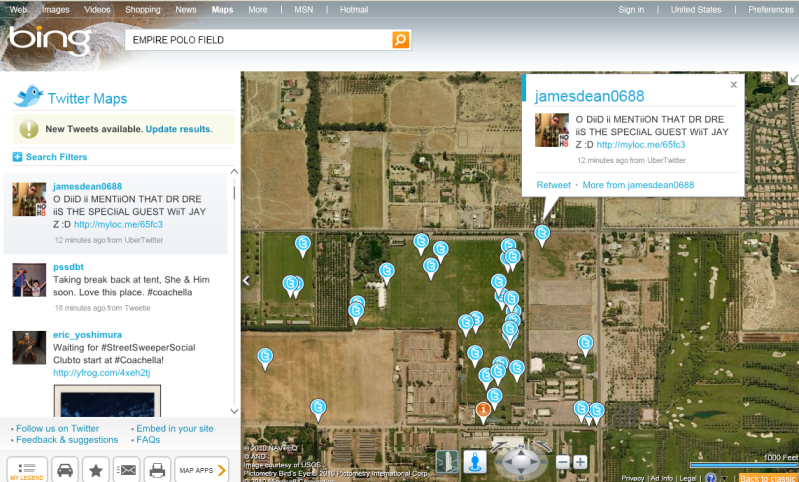Click the Bing logo
The height and width of the screenshot is (482, 799).
point(50,40)
